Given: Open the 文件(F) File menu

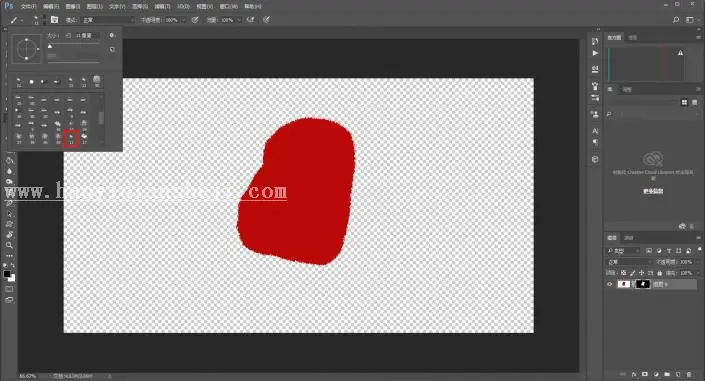Looking at the screenshot, I should (x=28, y=7).
